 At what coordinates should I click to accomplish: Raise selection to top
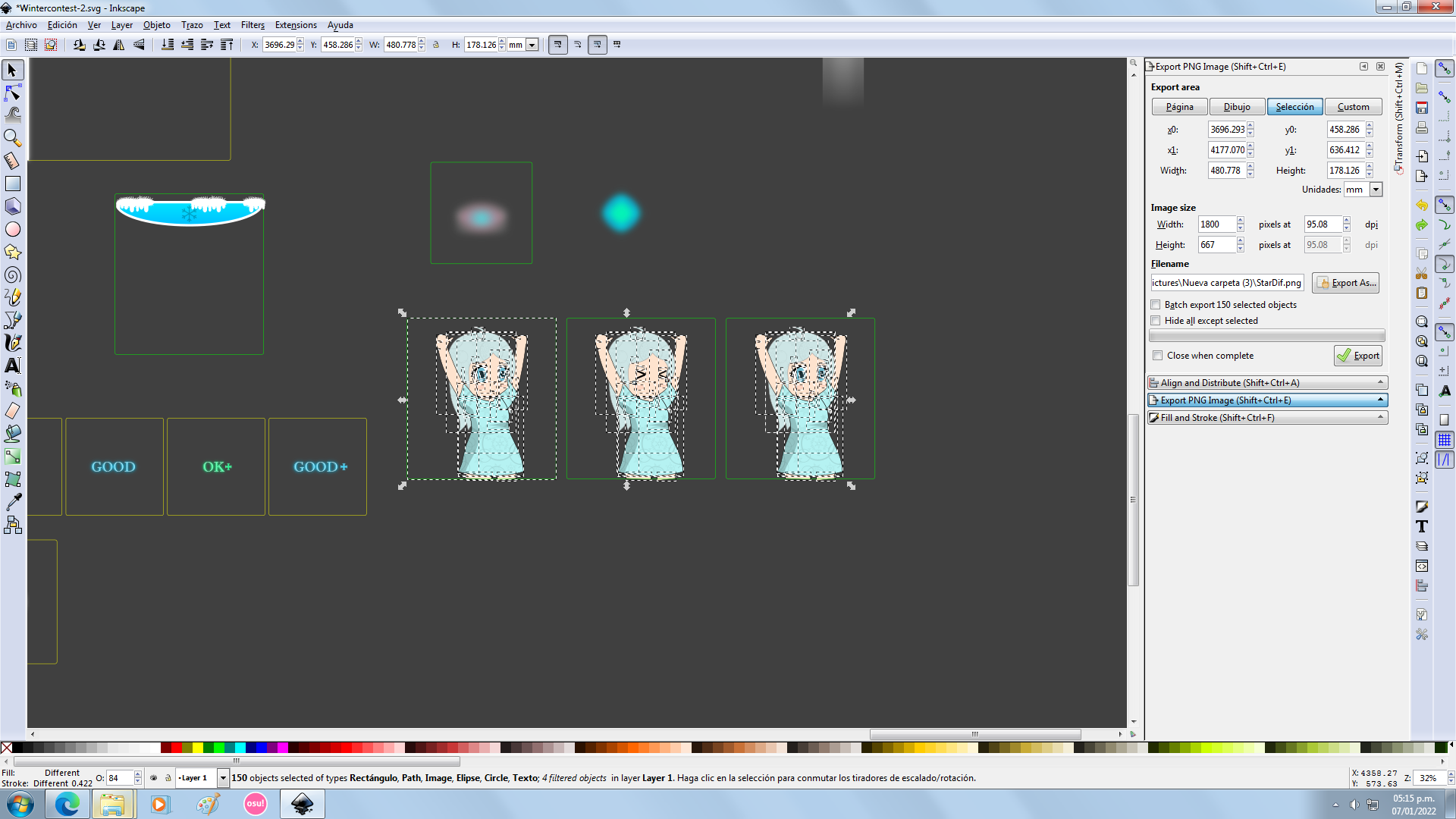227,45
